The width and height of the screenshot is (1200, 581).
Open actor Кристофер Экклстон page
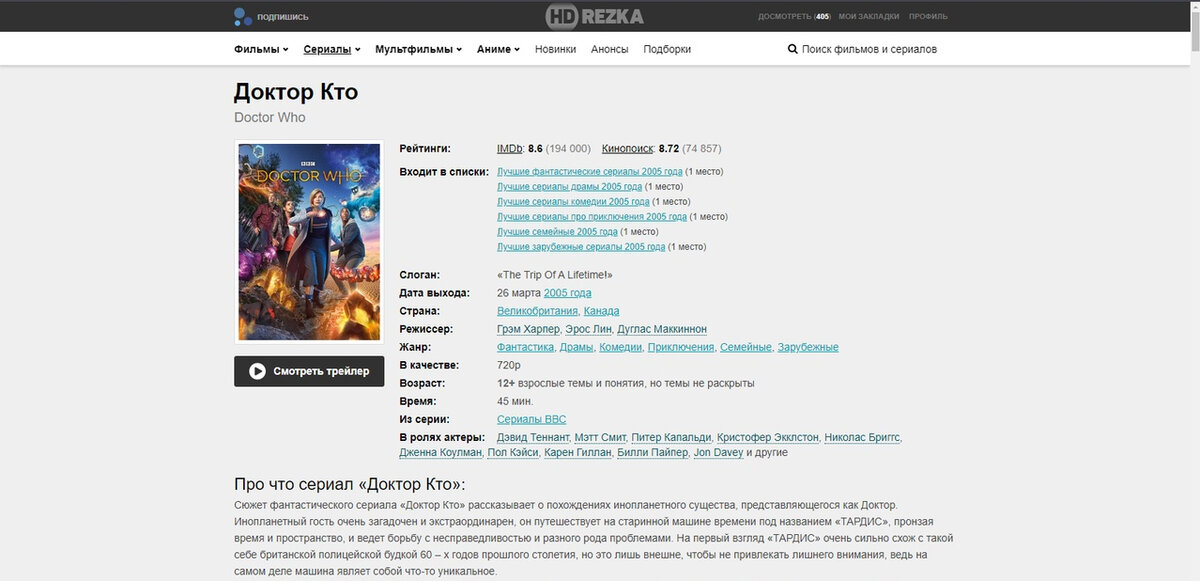click(768, 437)
